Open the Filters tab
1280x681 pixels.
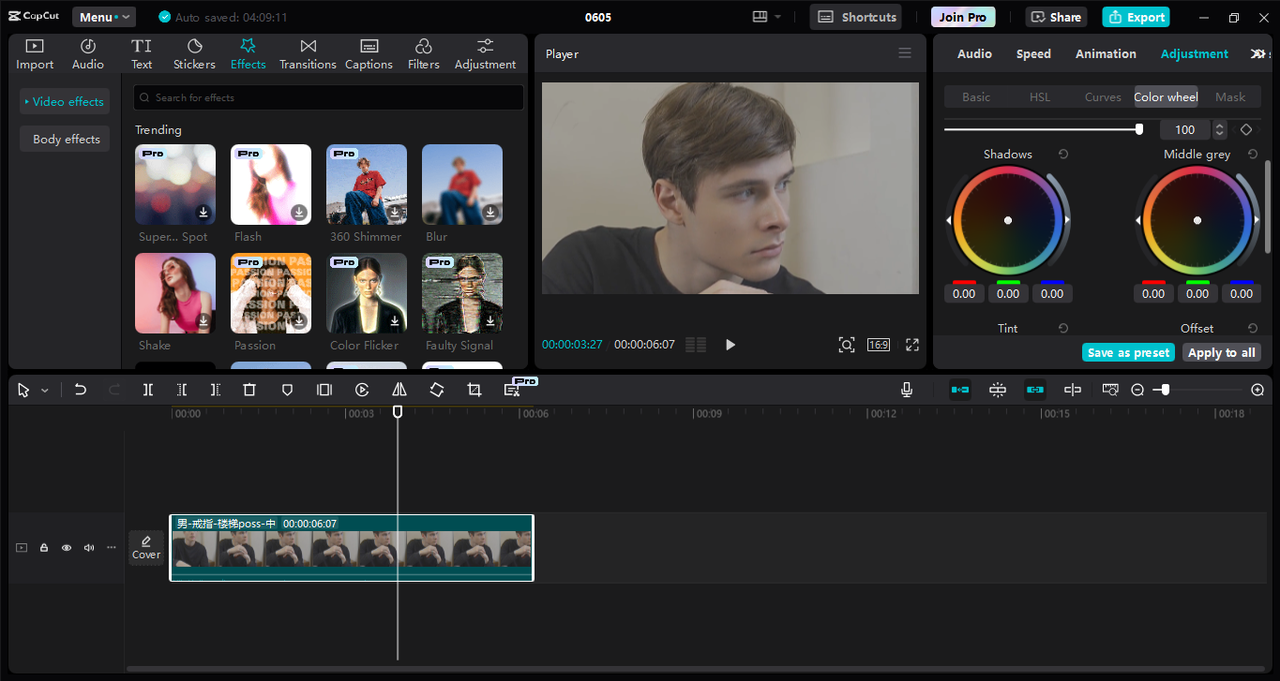click(x=424, y=54)
